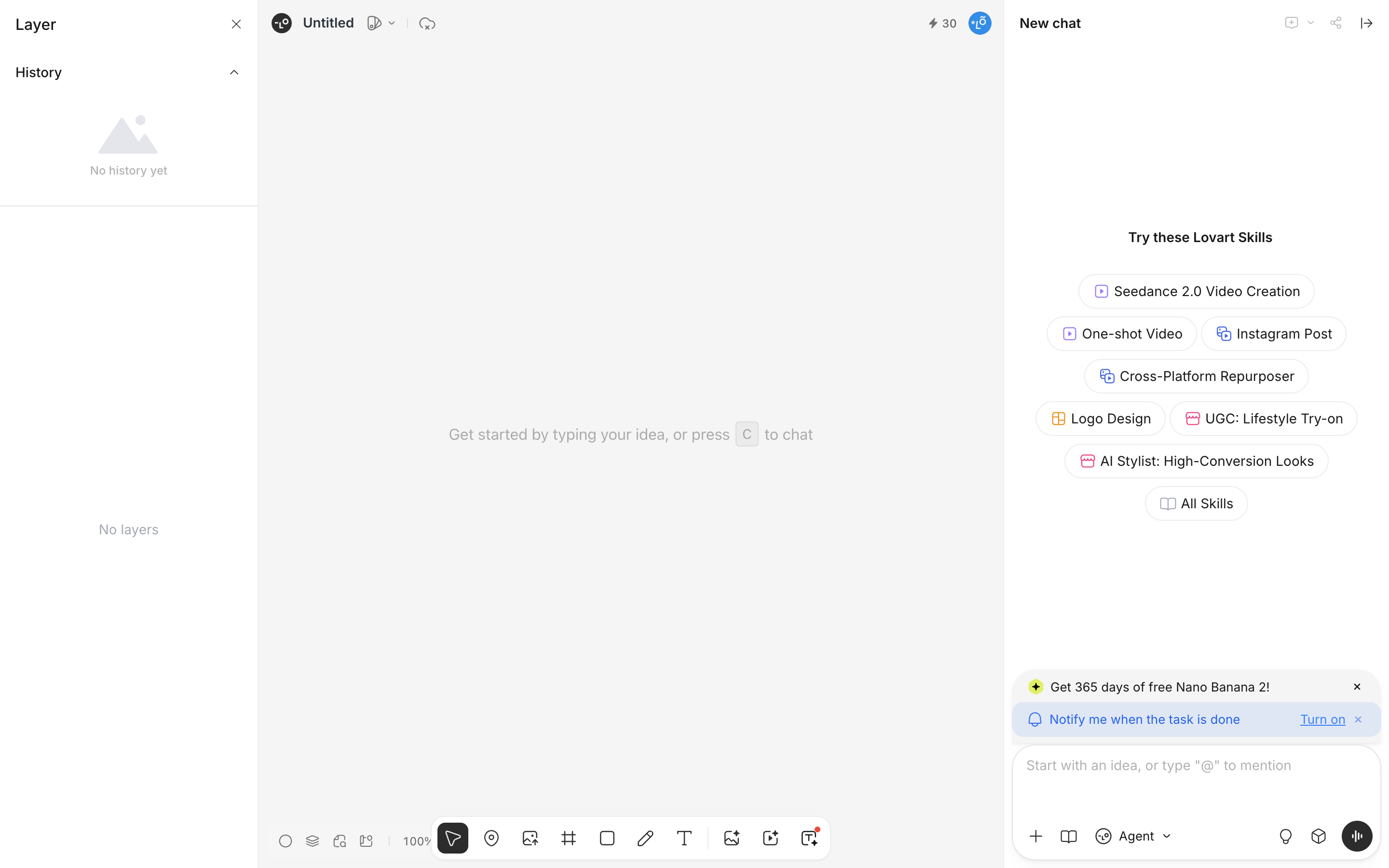Select the arrow pointer tool
This screenshot has width=1389, height=868.
click(x=452, y=838)
